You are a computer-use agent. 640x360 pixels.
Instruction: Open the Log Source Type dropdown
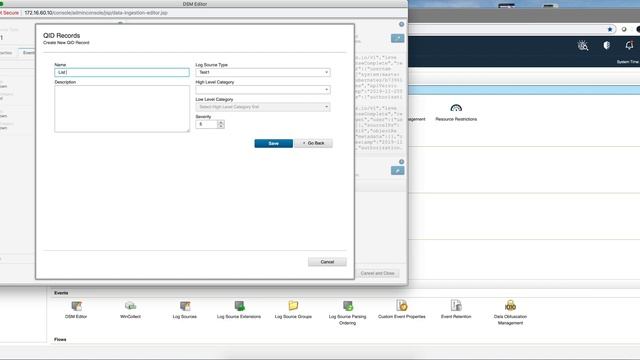tap(263, 72)
